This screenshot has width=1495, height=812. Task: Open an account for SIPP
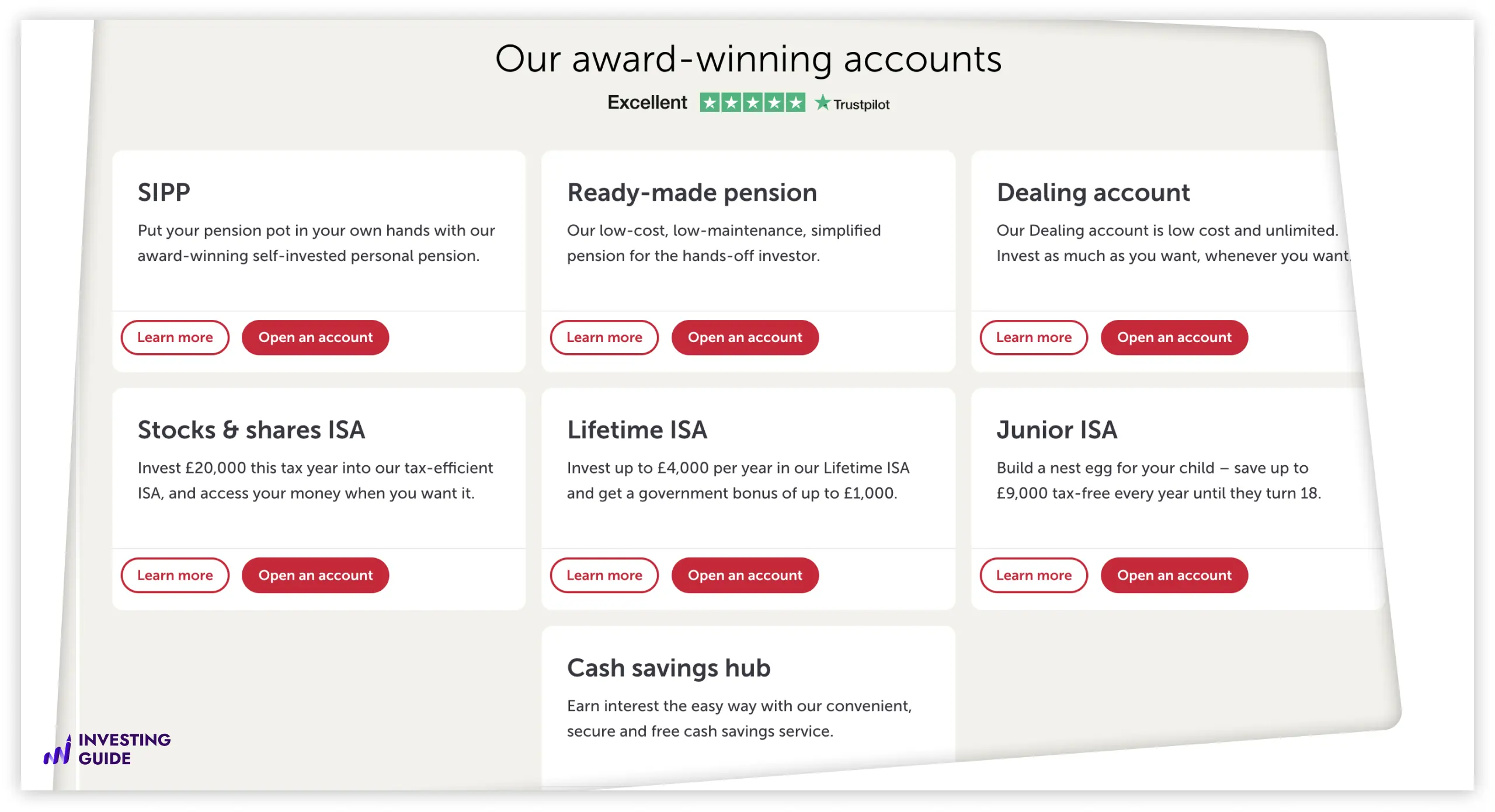pyautogui.click(x=315, y=337)
